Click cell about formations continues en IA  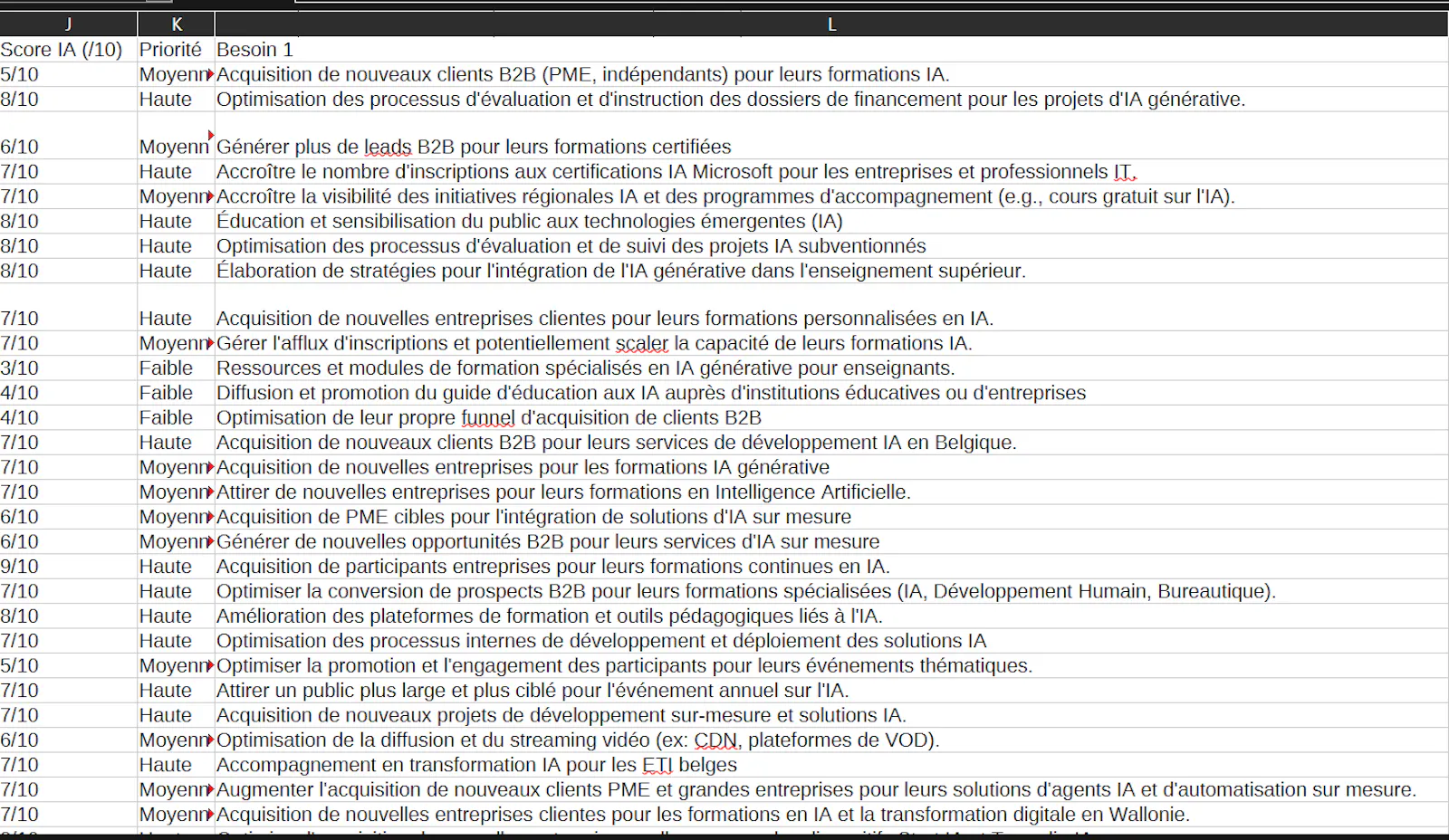[x=831, y=567]
